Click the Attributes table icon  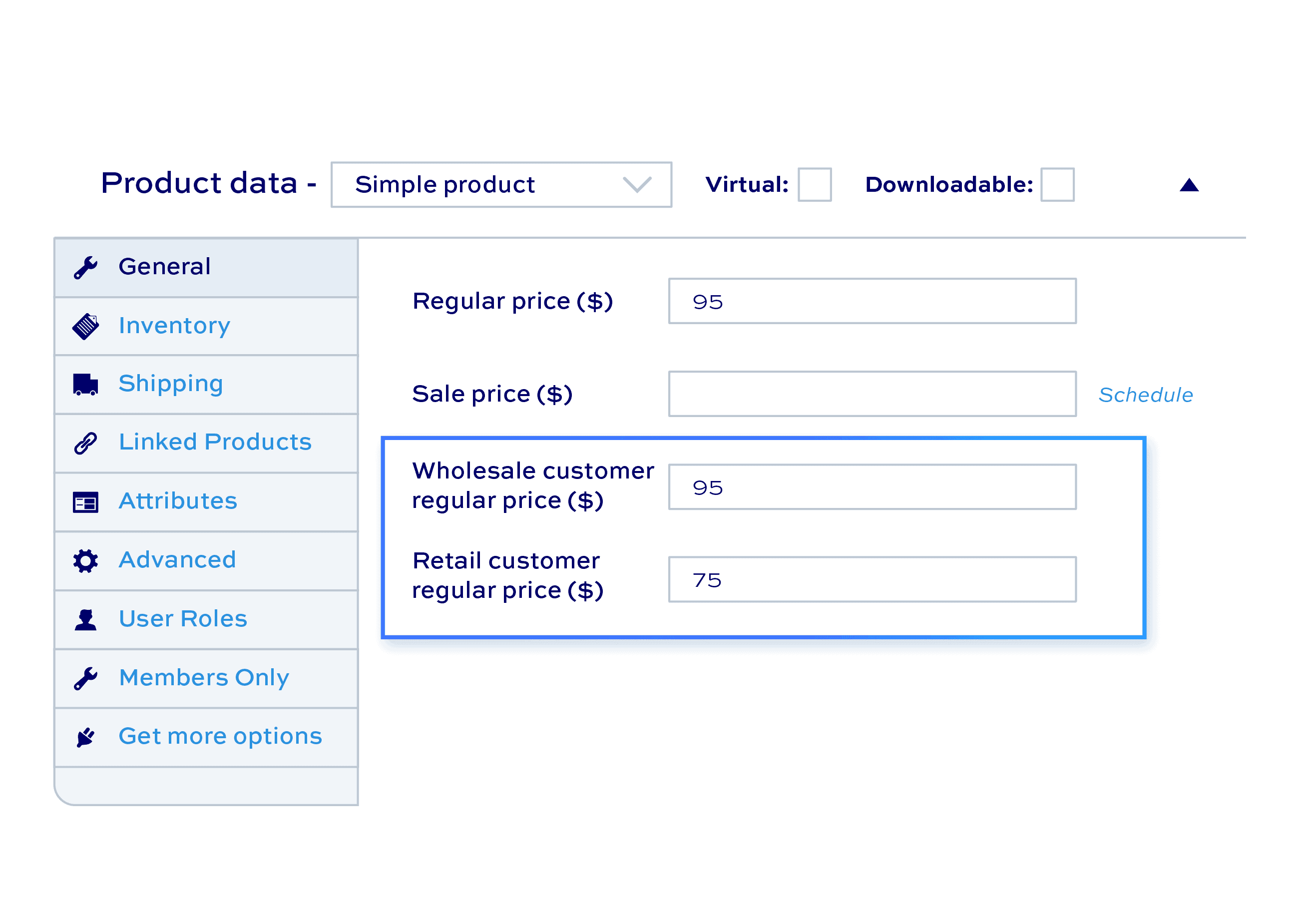coord(85,502)
